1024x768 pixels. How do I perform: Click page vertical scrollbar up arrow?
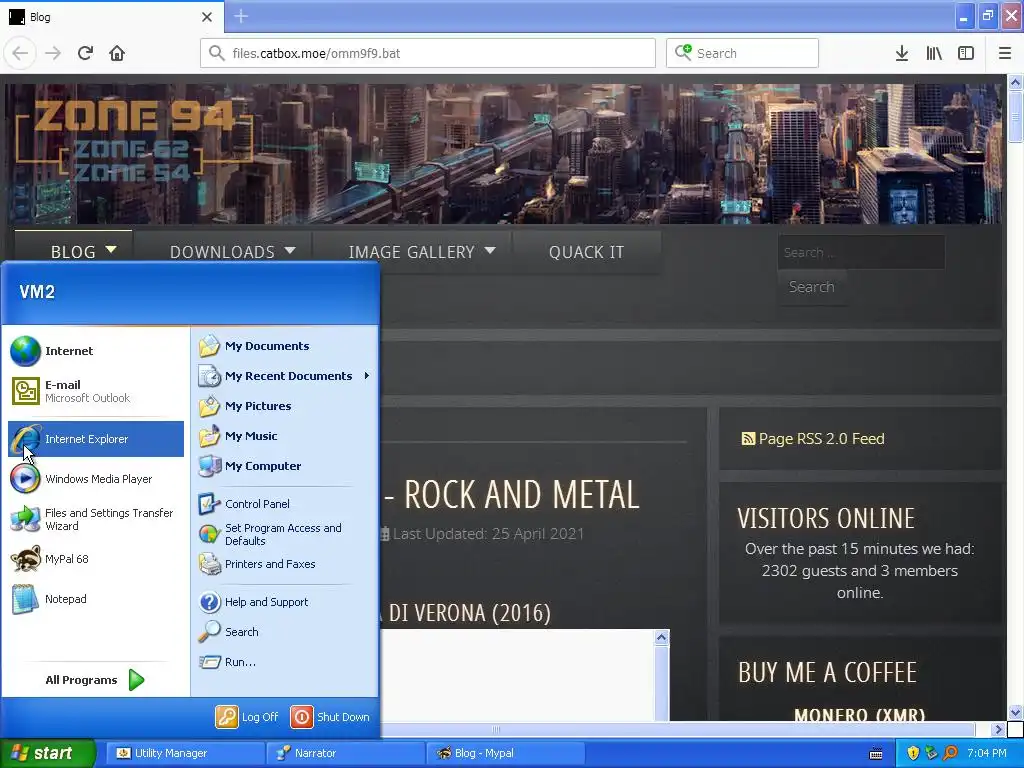[1016, 83]
